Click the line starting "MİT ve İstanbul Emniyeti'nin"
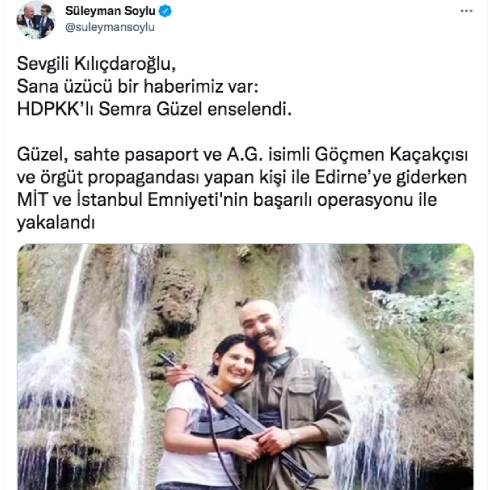This screenshot has height=490, width=490. pyautogui.click(x=227, y=200)
